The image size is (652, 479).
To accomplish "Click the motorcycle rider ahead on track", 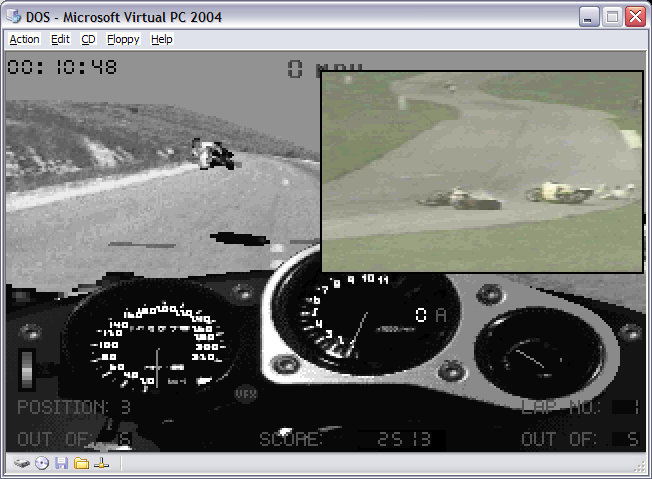I will 212,154.
